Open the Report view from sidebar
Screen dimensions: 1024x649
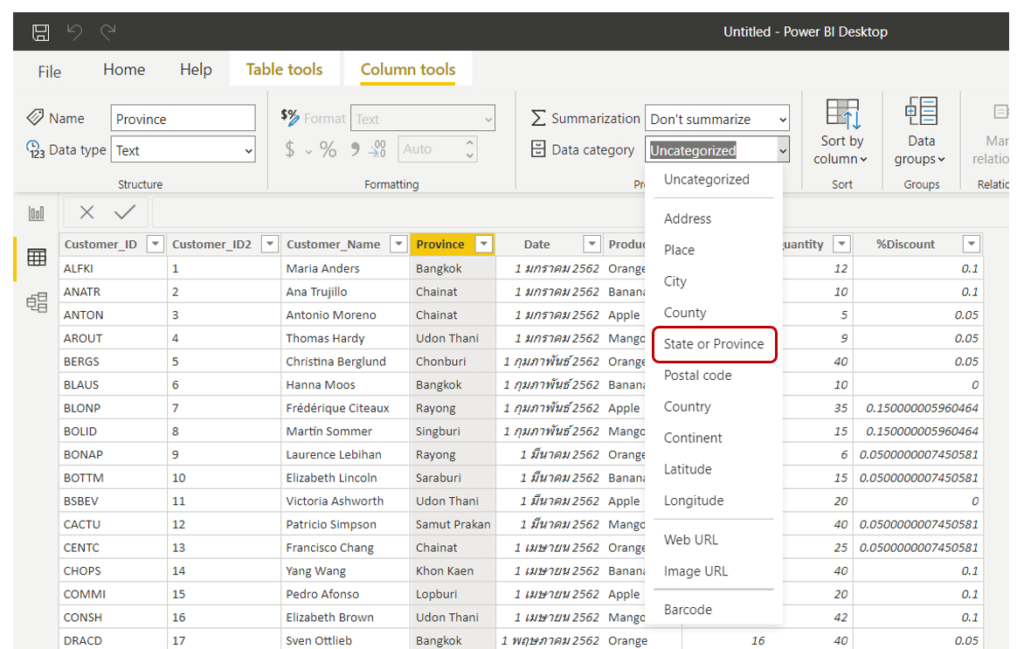(37, 213)
